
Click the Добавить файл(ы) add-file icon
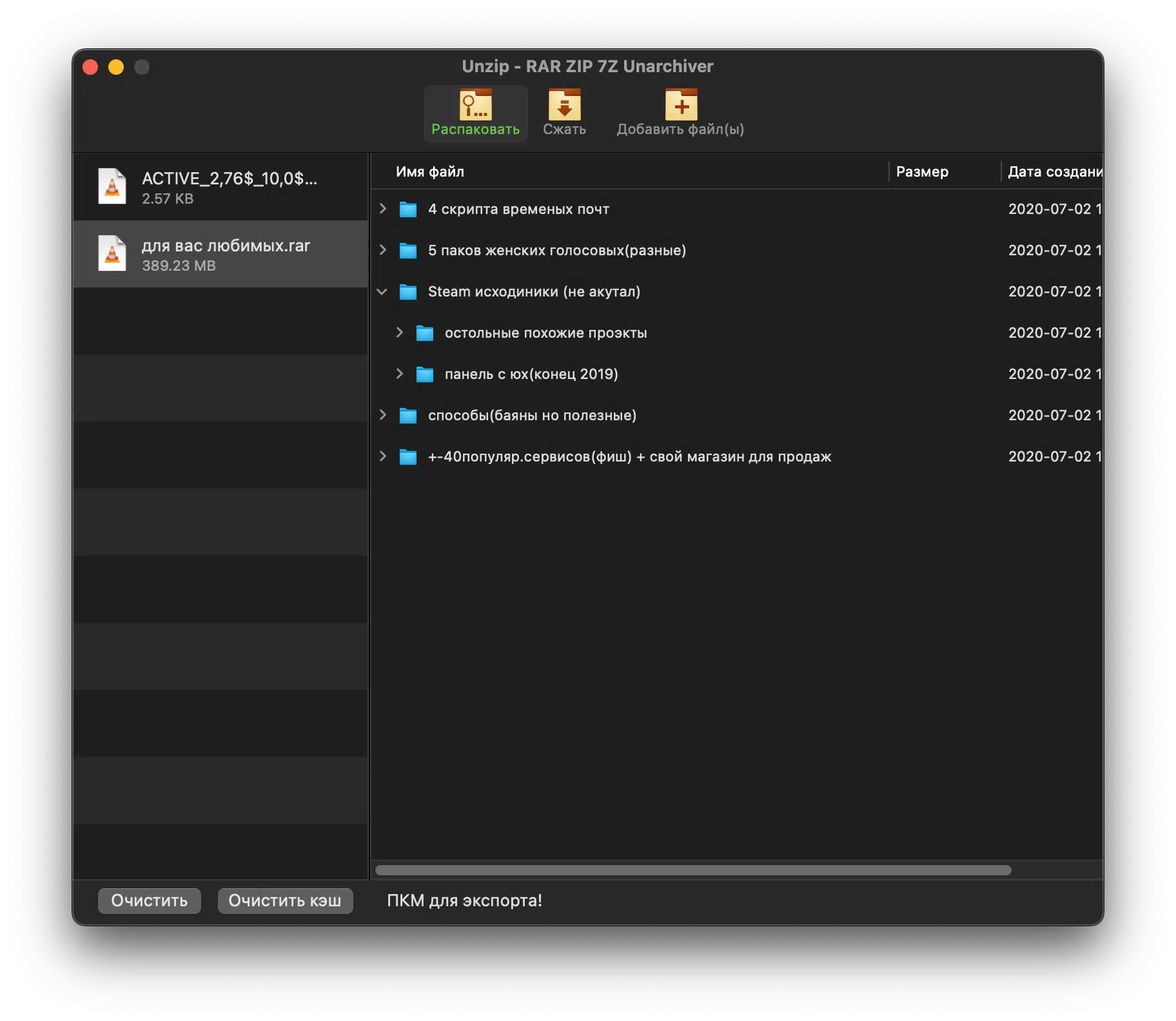click(x=681, y=106)
